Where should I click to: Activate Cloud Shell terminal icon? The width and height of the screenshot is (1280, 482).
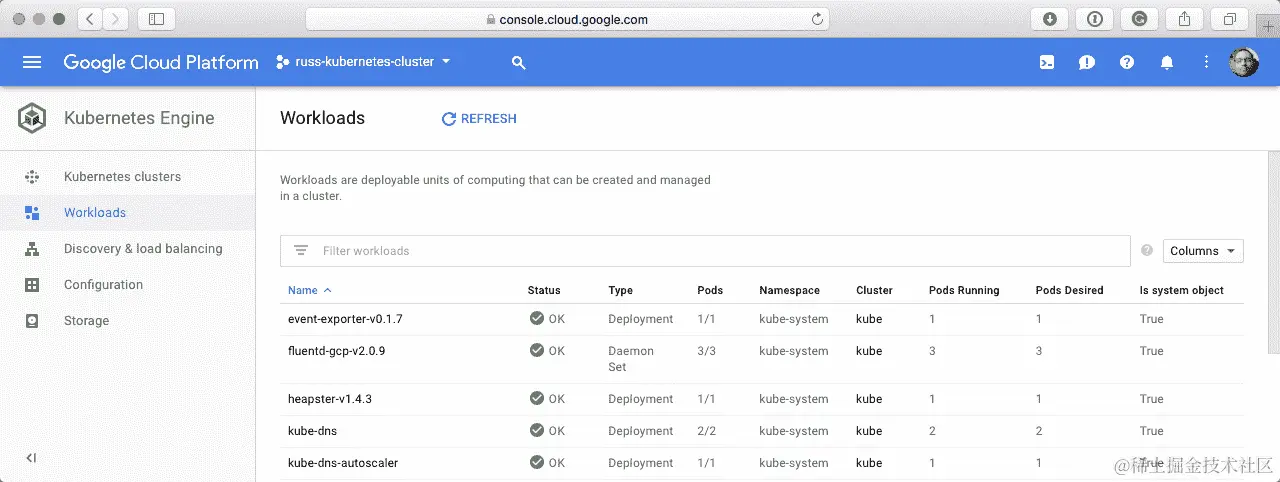point(1047,62)
